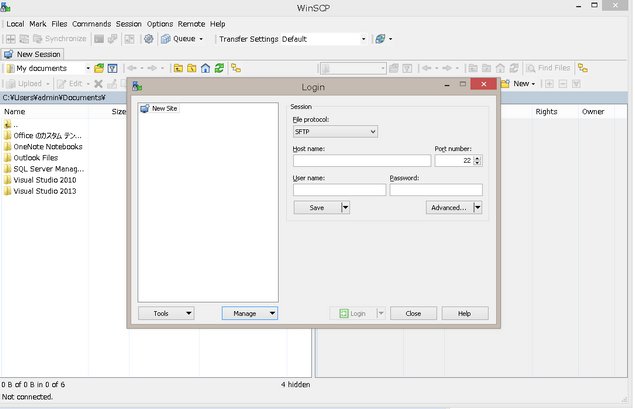Expand the Save button dropdown arrow
The image size is (635, 409).
tap(345, 208)
